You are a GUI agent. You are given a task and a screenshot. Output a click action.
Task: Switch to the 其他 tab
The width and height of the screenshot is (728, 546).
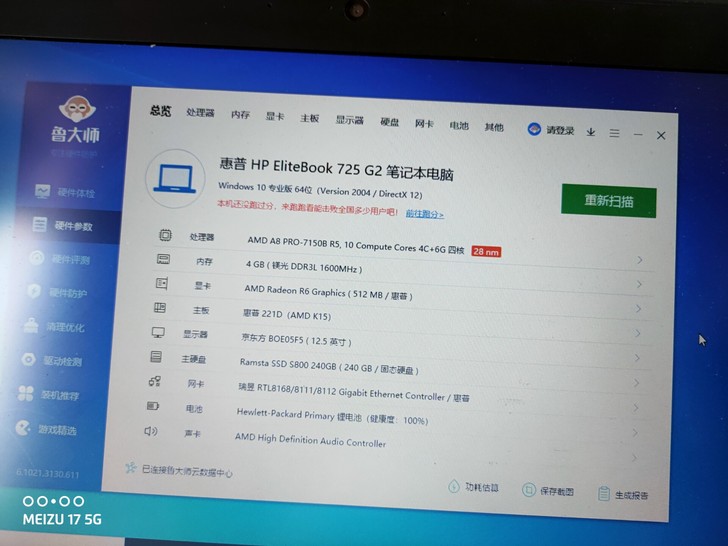pos(494,127)
